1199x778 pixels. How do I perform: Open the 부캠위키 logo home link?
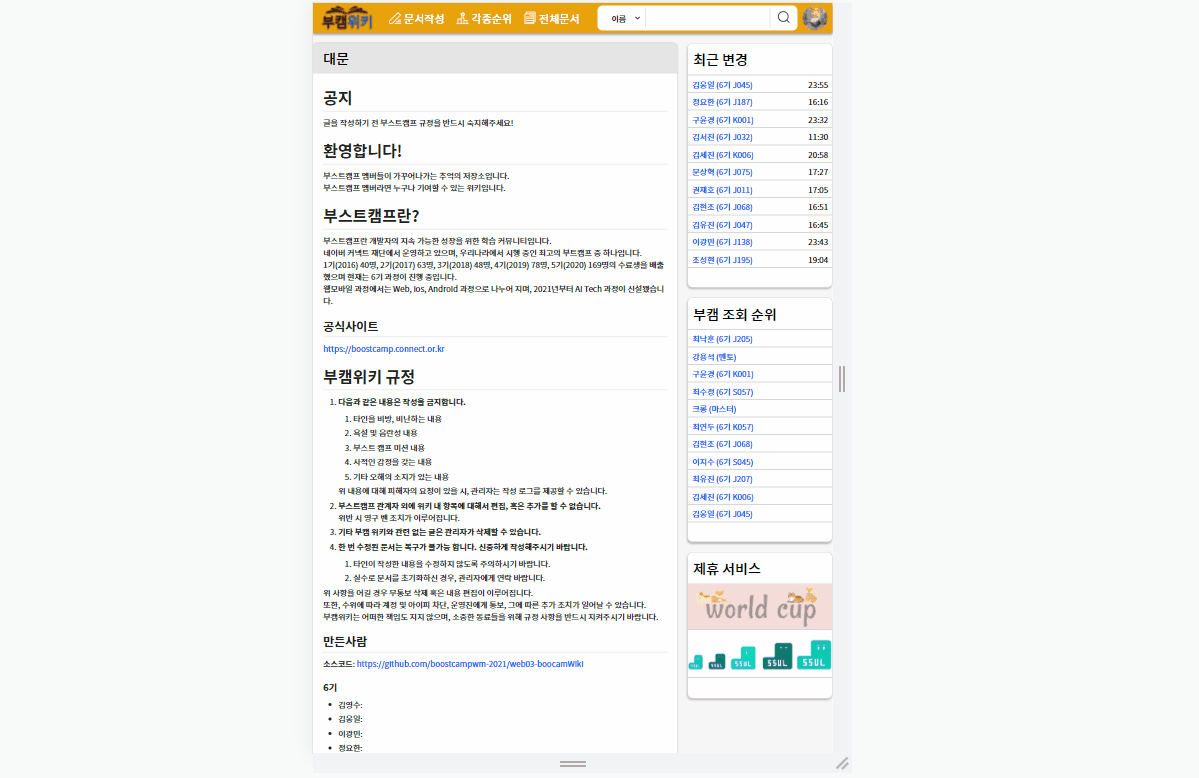[347, 18]
